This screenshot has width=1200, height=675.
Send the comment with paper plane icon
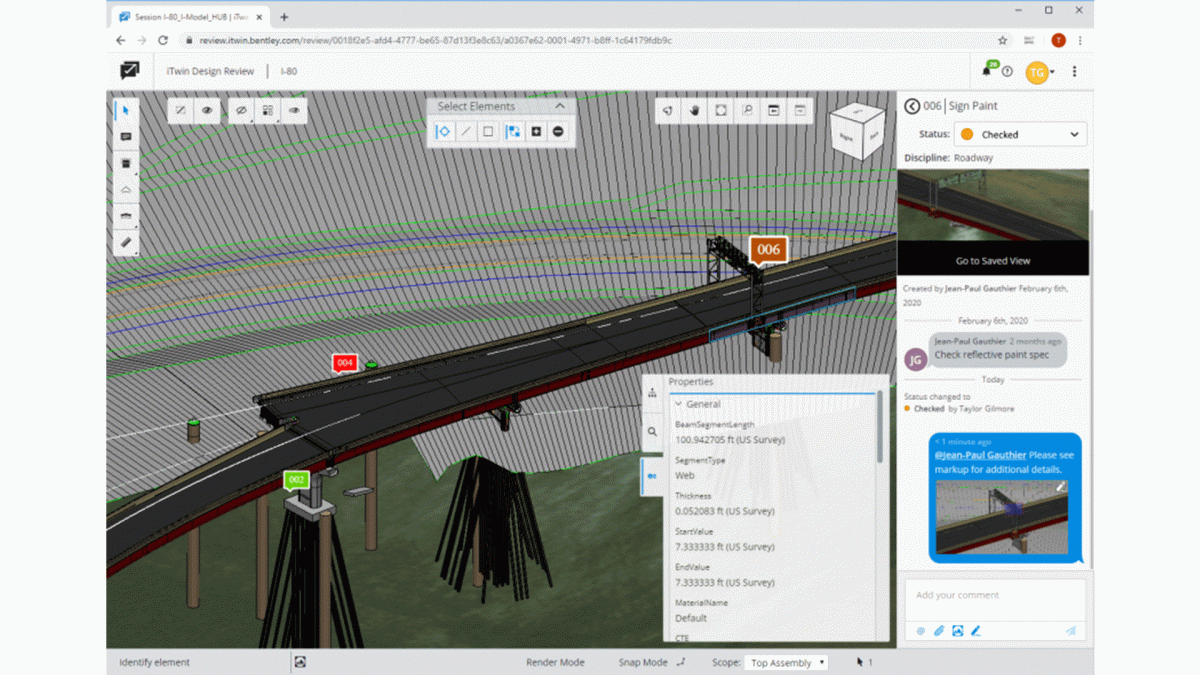(1071, 631)
